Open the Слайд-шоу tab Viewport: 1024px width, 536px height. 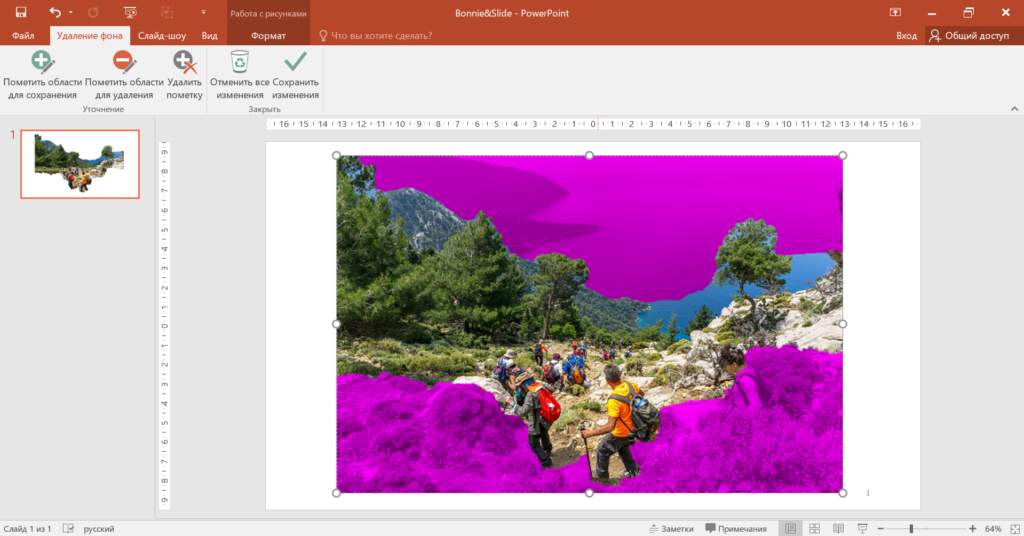[x=162, y=36]
